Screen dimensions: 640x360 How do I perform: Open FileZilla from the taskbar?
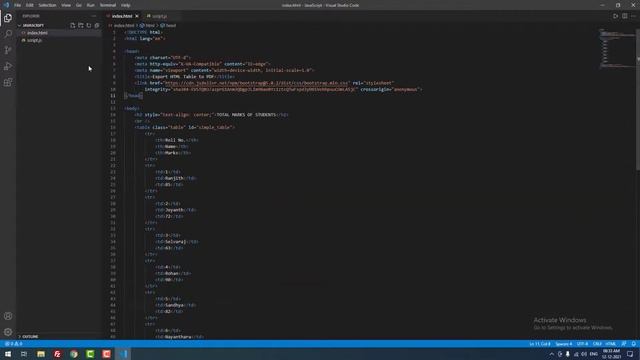coord(57,354)
